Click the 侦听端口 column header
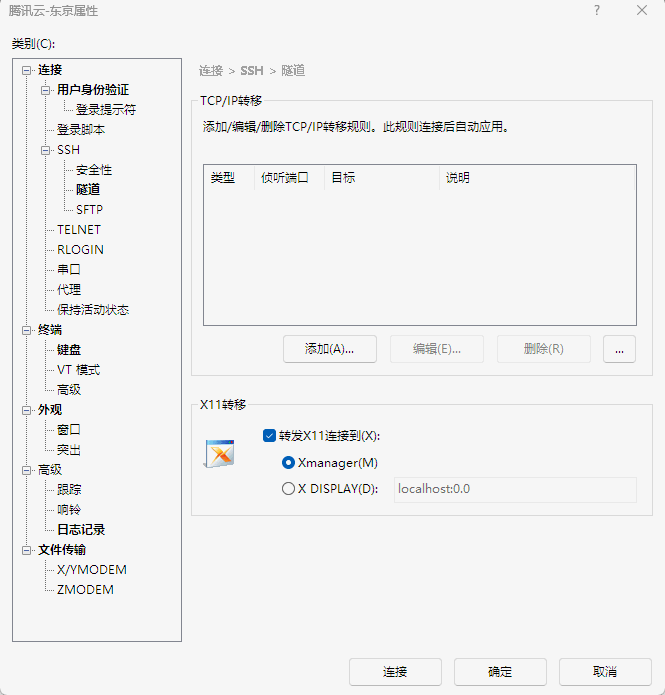The image size is (665, 695). tap(289, 178)
